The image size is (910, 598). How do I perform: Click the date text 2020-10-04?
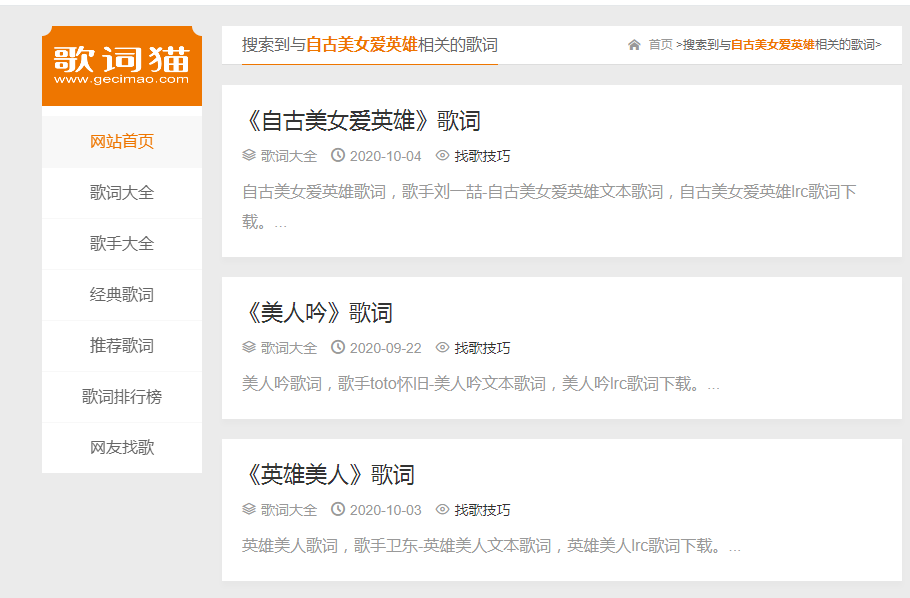pos(385,156)
